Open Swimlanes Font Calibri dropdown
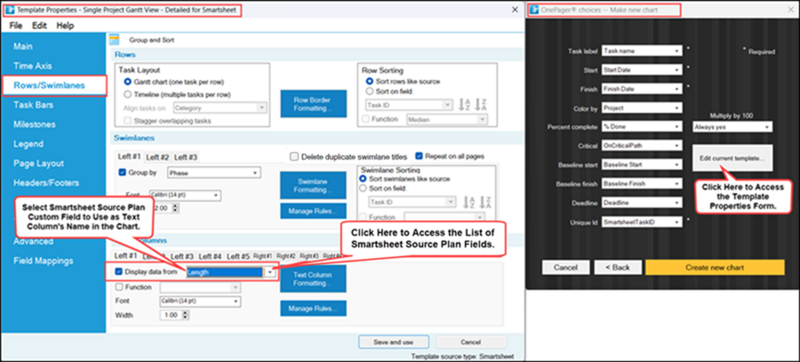 216,195
